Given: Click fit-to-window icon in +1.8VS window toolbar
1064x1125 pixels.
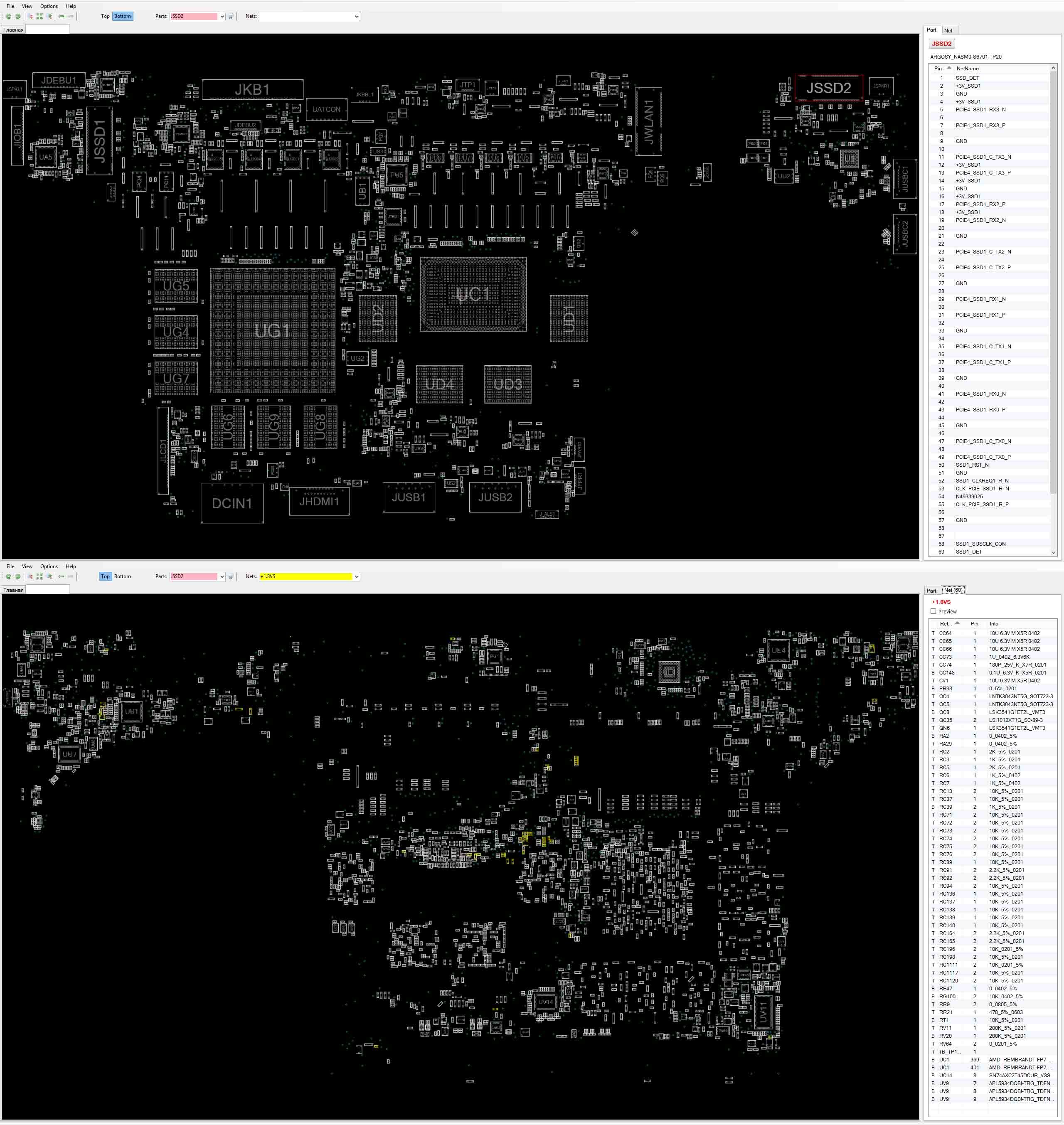Looking at the screenshot, I should pos(40,577).
